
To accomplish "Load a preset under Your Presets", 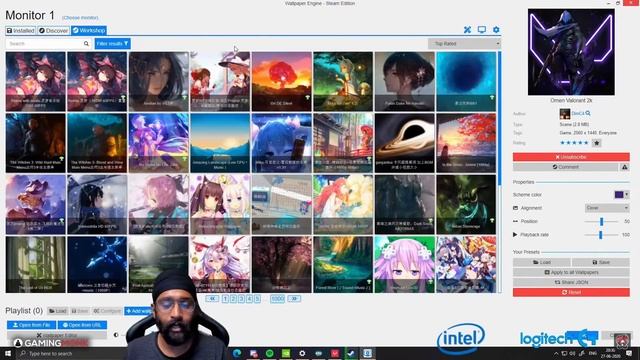I will 542,262.
